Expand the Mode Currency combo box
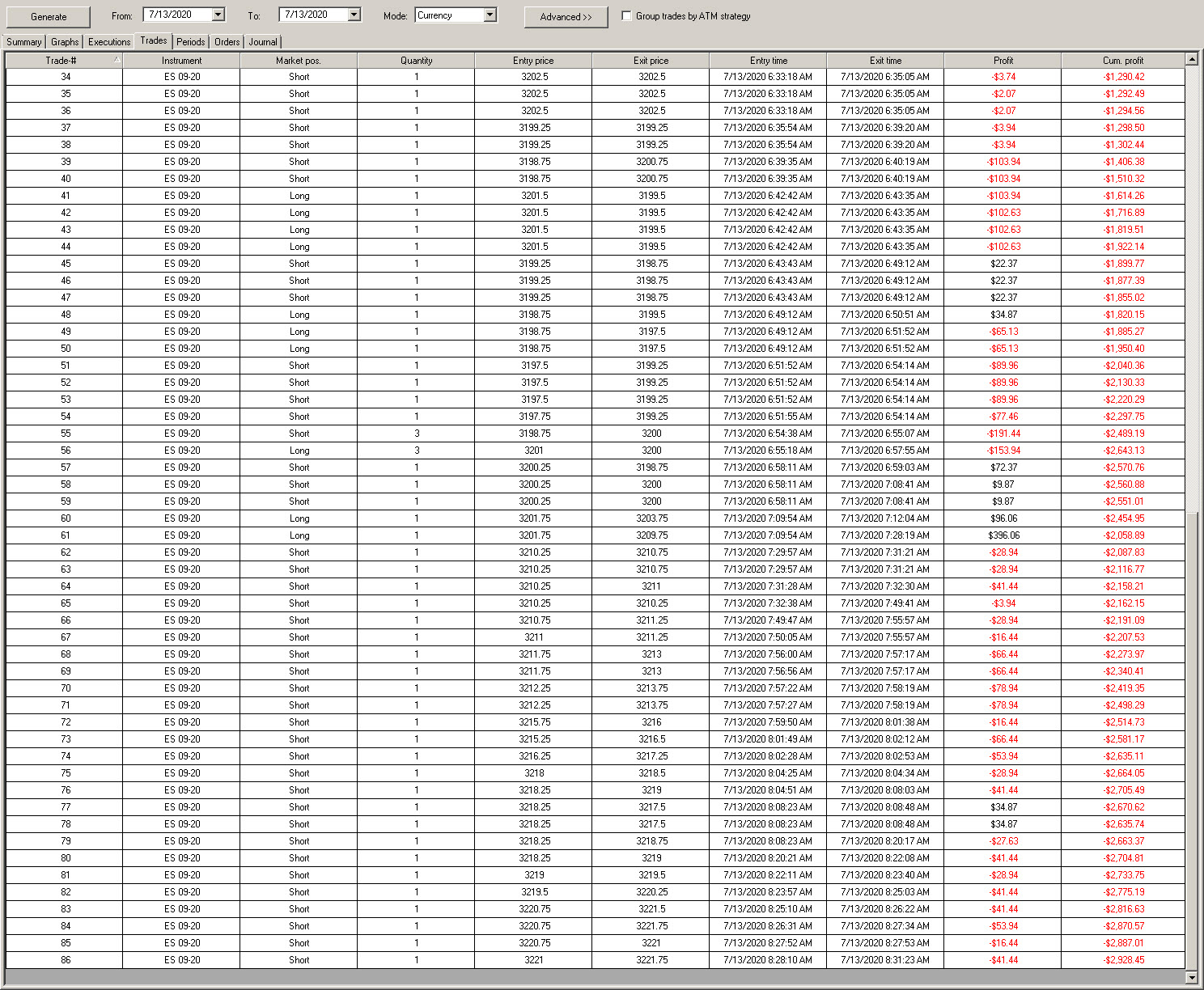This screenshot has height=990, width=1204. click(x=490, y=15)
